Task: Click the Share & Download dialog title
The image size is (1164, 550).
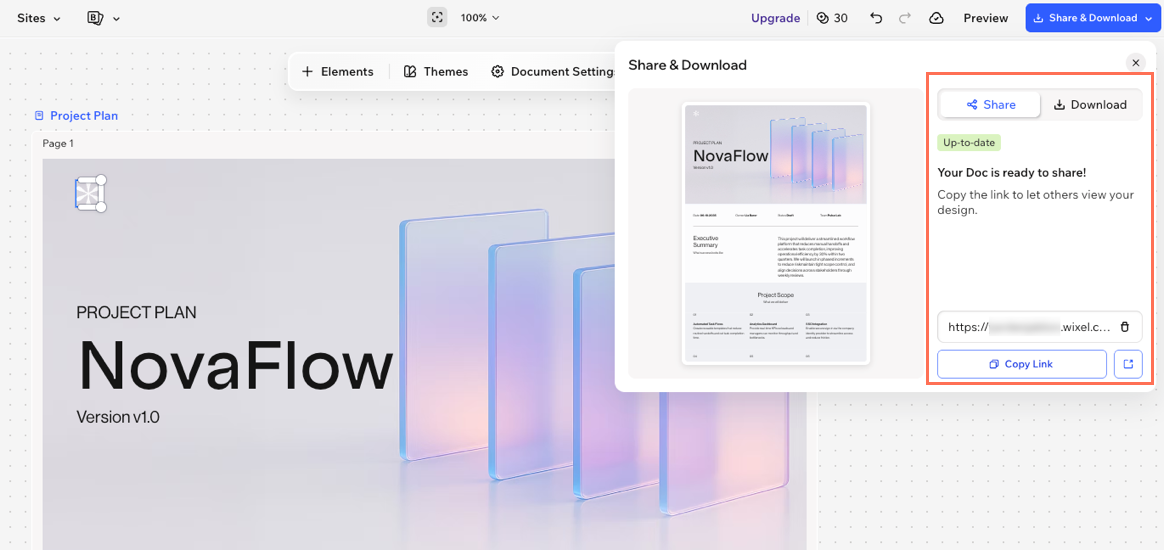Action: pos(687,65)
